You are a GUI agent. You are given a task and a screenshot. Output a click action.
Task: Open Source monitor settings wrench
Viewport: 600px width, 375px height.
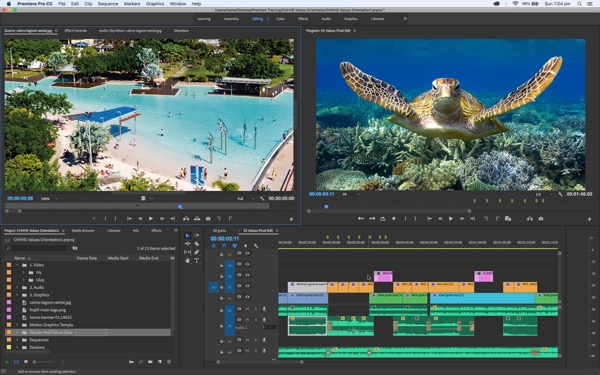262,199
